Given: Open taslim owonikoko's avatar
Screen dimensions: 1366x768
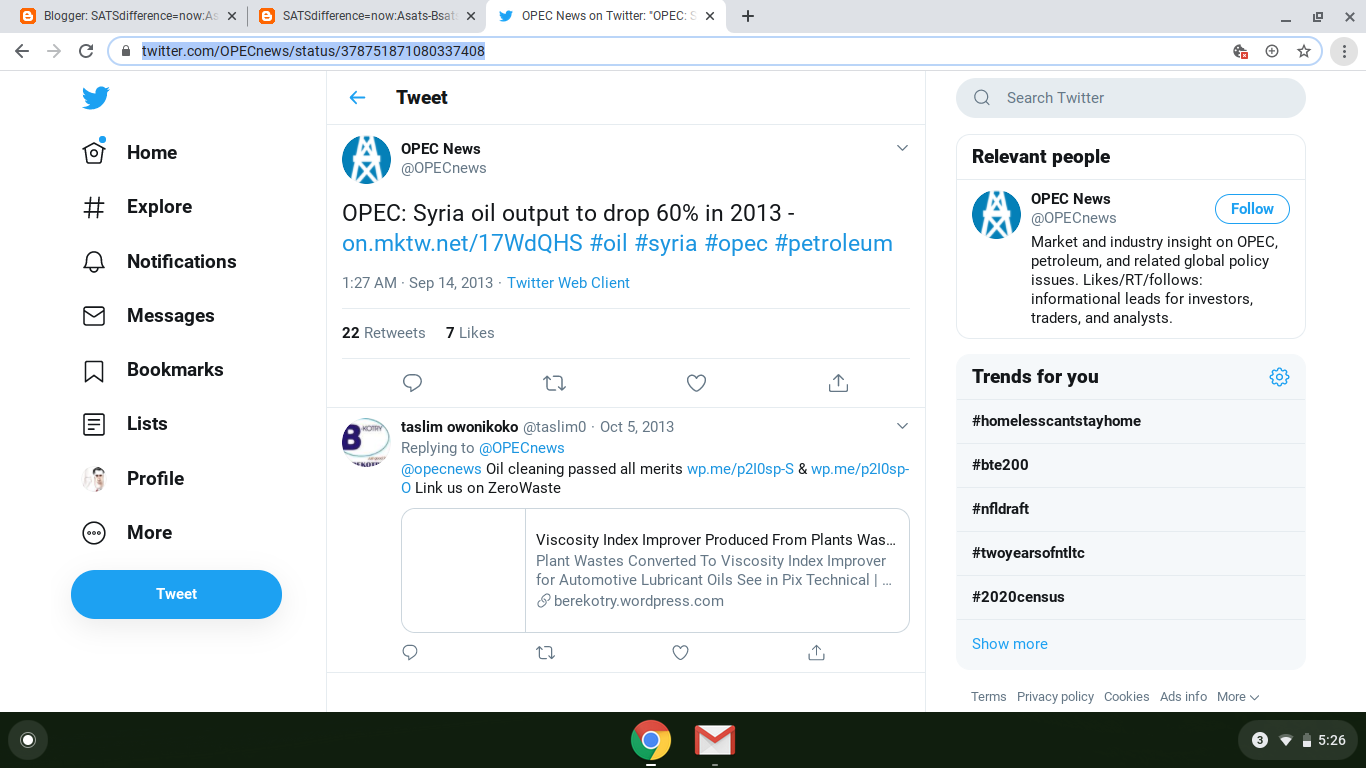Looking at the screenshot, I should click(x=366, y=442).
